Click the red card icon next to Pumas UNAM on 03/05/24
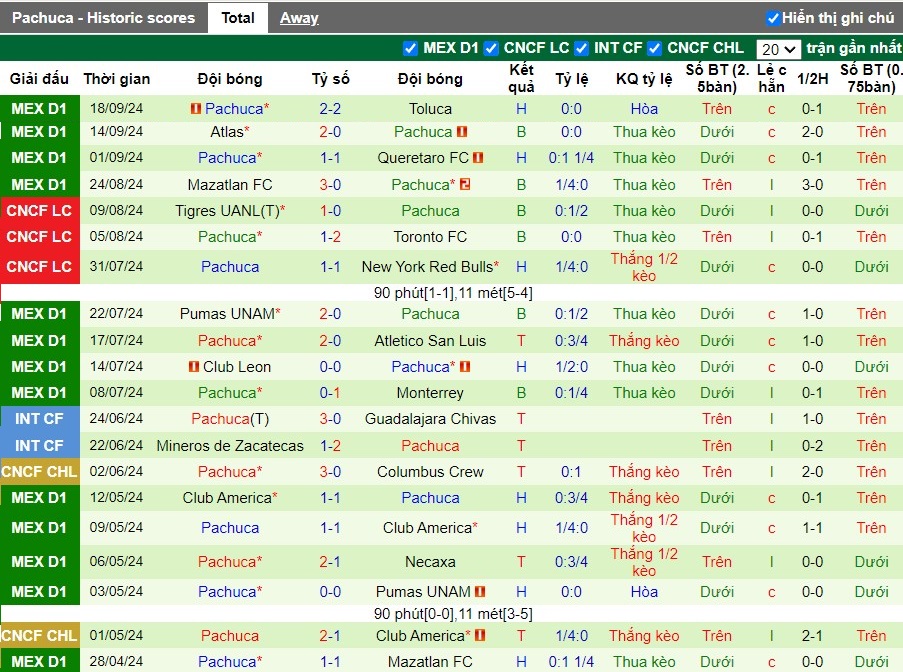The width and height of the screenshot is (903, 672). pos(480,591)
